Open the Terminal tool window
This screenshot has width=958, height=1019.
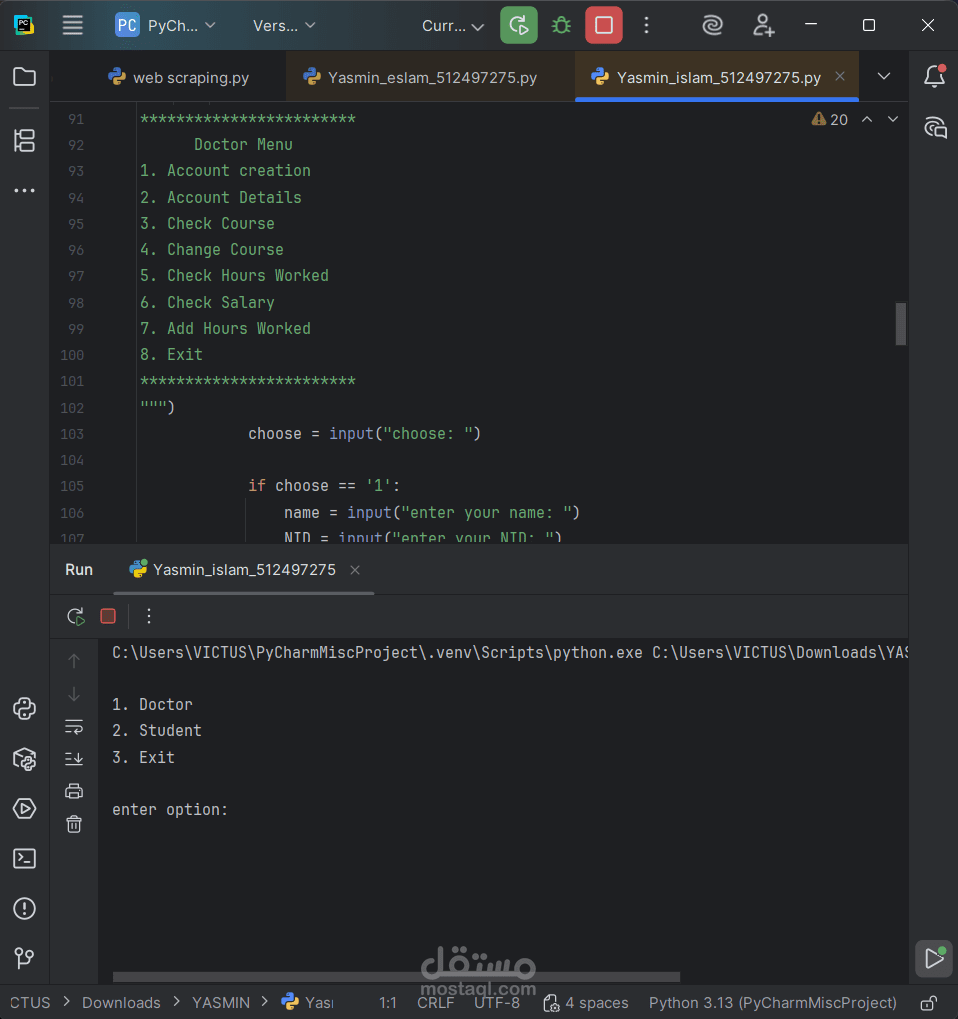pos(24,858)
